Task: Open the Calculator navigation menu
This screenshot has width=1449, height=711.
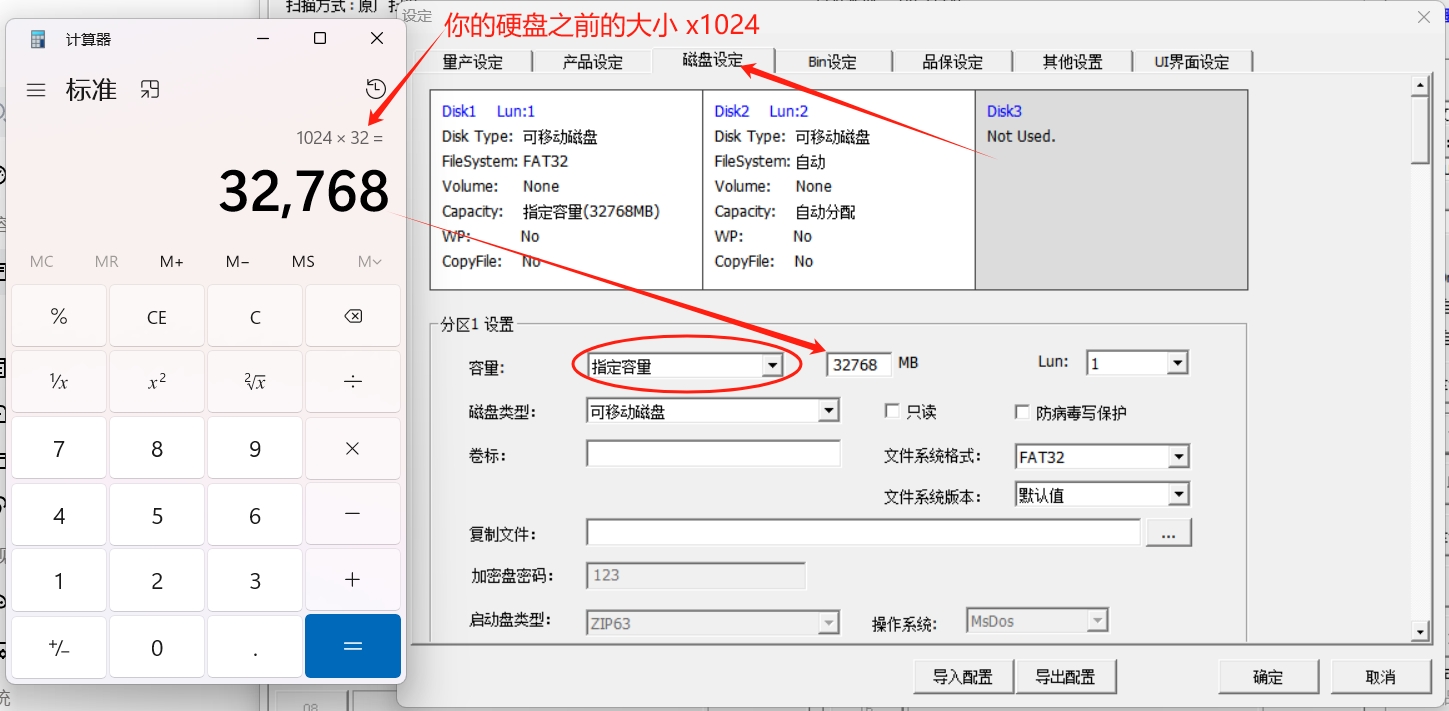Action: [36, 89]
